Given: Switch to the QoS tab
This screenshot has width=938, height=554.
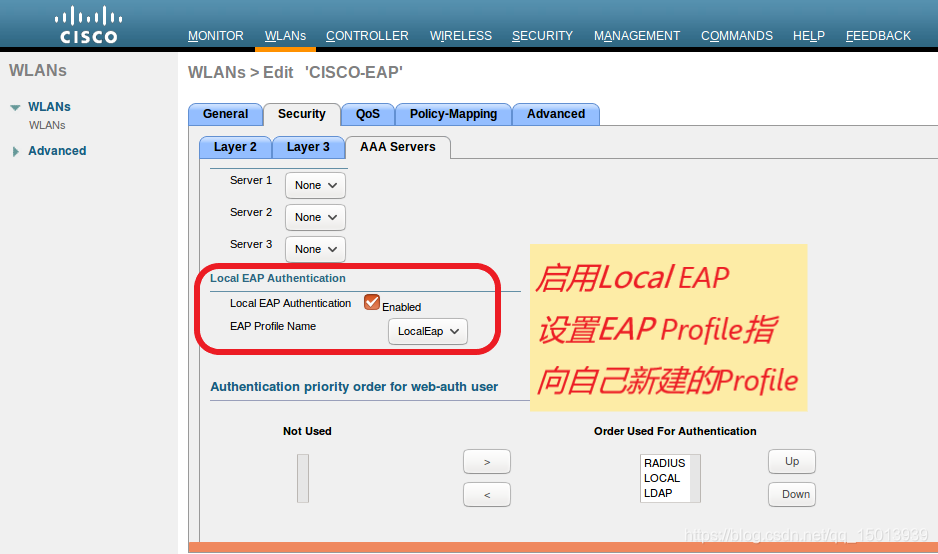Looking at the screenshot, I should [x=368, y=114].
